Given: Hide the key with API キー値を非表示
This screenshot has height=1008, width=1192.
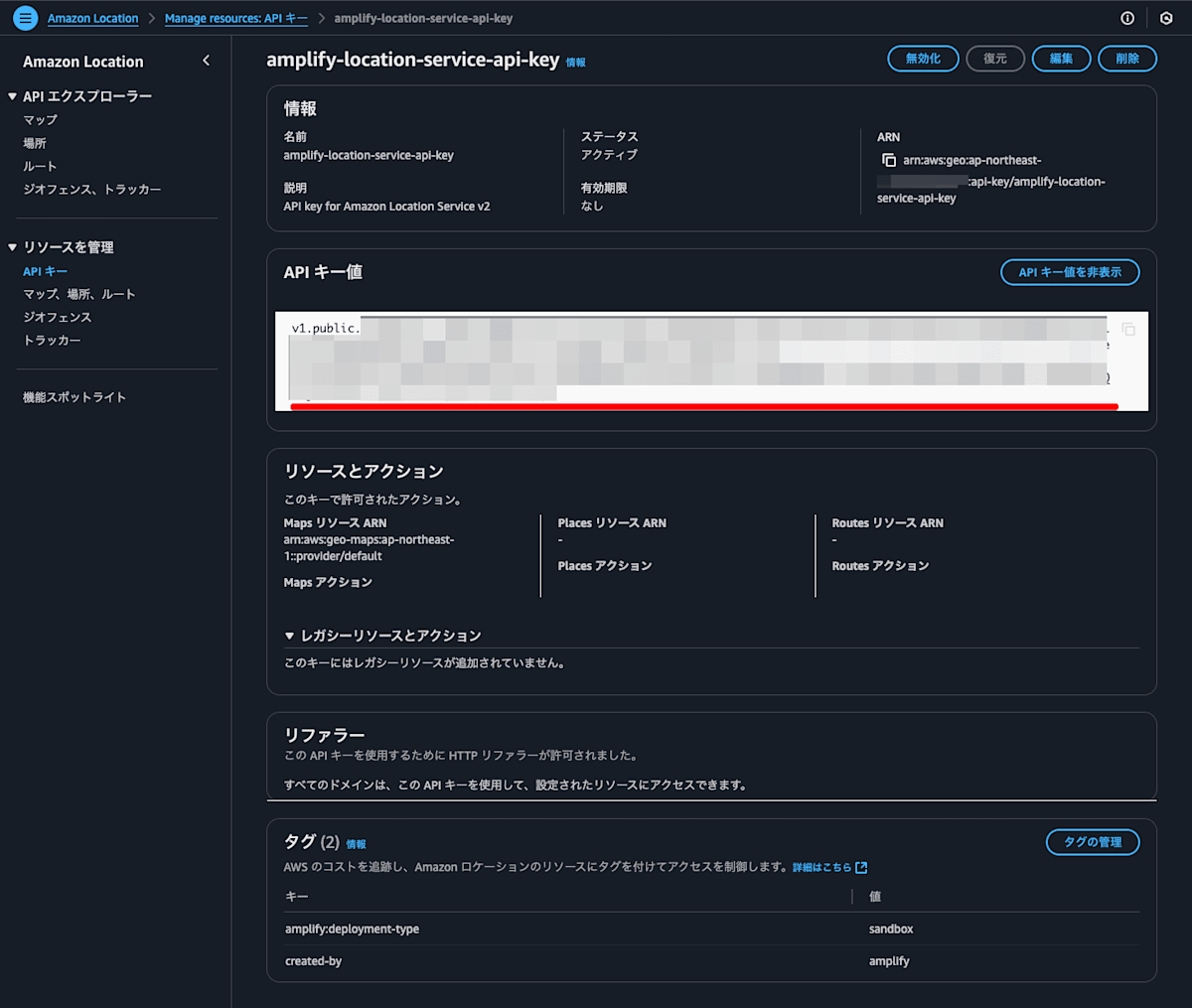Looking at the screenshot, I should [x=1070, y=272].
